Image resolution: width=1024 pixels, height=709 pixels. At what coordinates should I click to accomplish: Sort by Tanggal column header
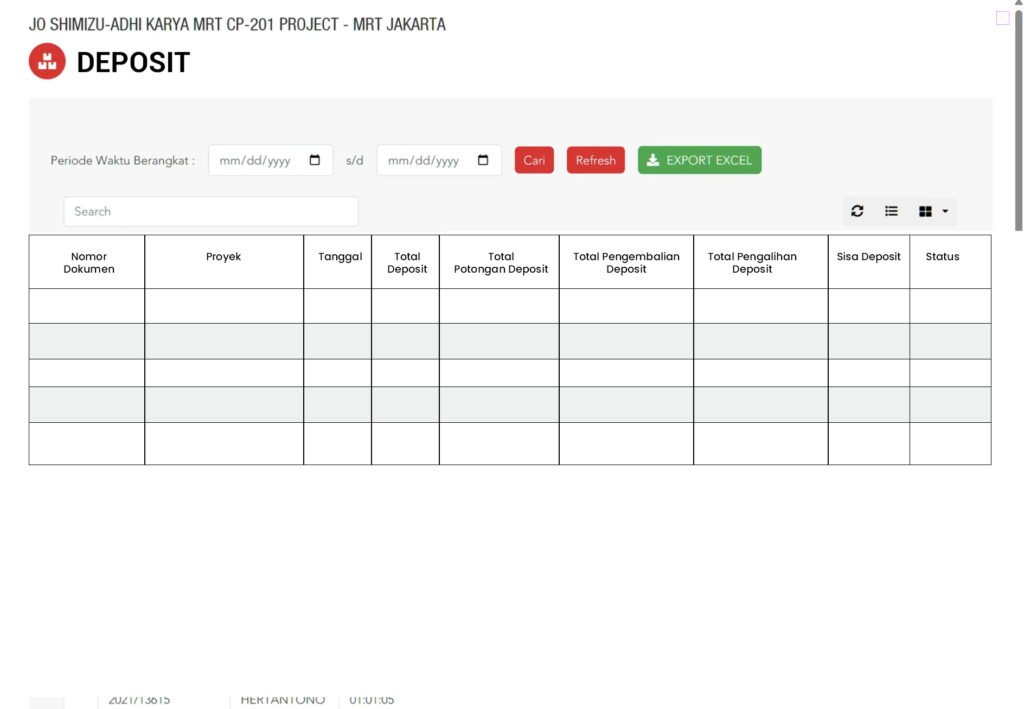(x=340, y=257)
